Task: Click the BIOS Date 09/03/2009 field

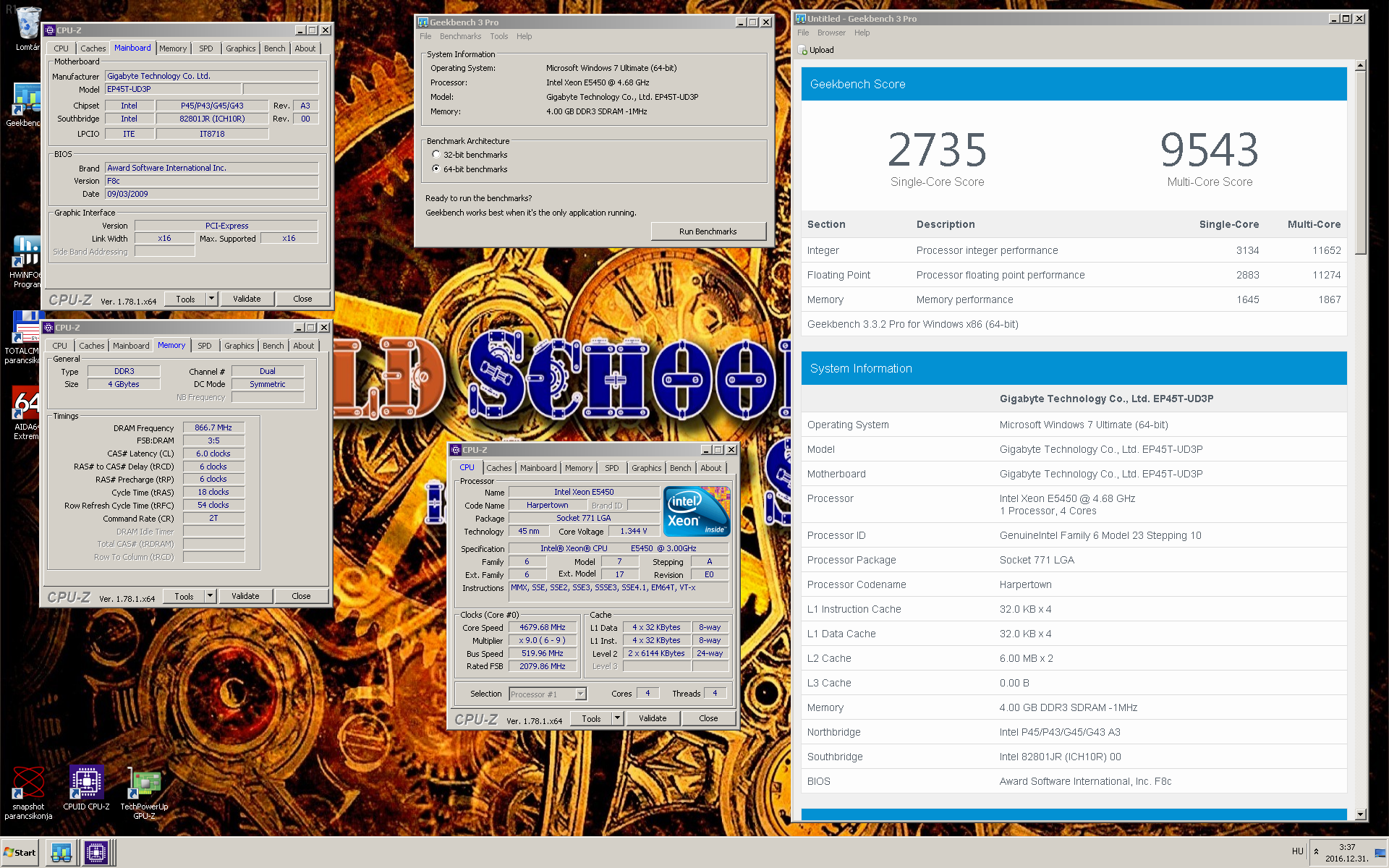Action: [x=212, y=194]
